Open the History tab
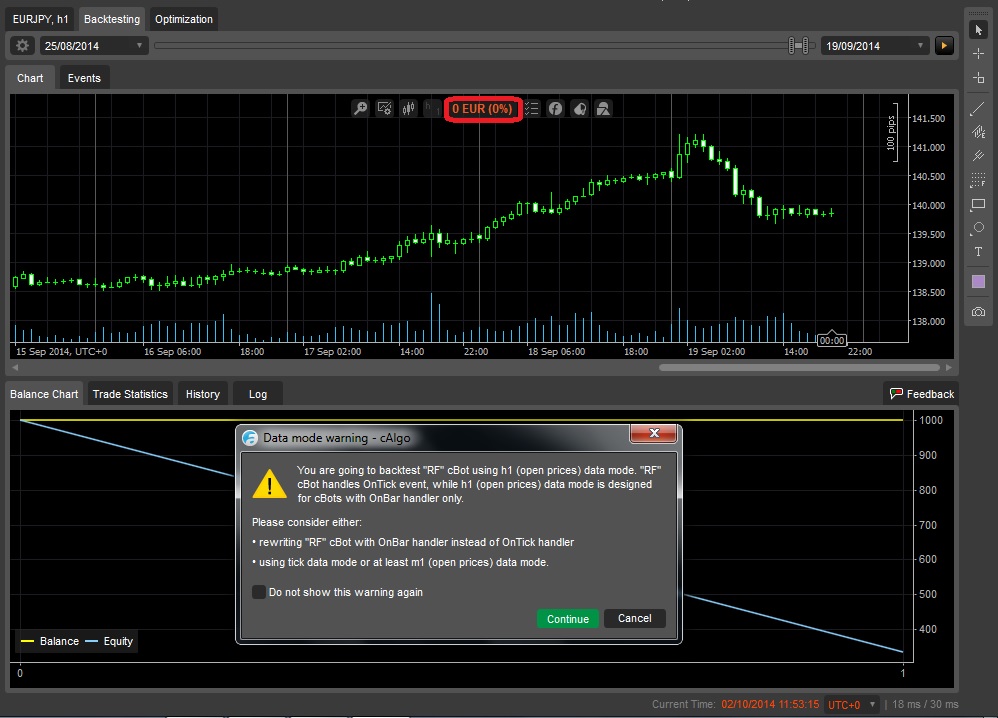998x718 pixels. click(x=202, y=394)
